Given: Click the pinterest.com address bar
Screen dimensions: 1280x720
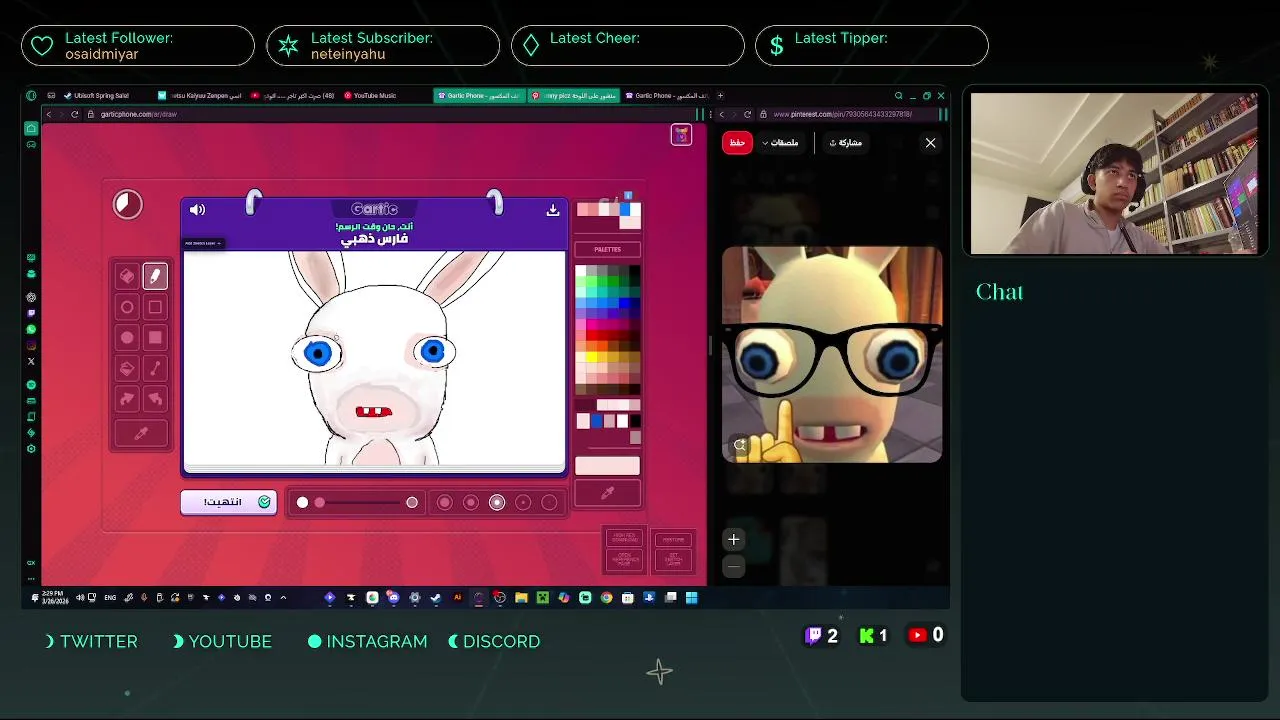Looking at the screenshot, I should pyautogui.click(x=845, y=114).
